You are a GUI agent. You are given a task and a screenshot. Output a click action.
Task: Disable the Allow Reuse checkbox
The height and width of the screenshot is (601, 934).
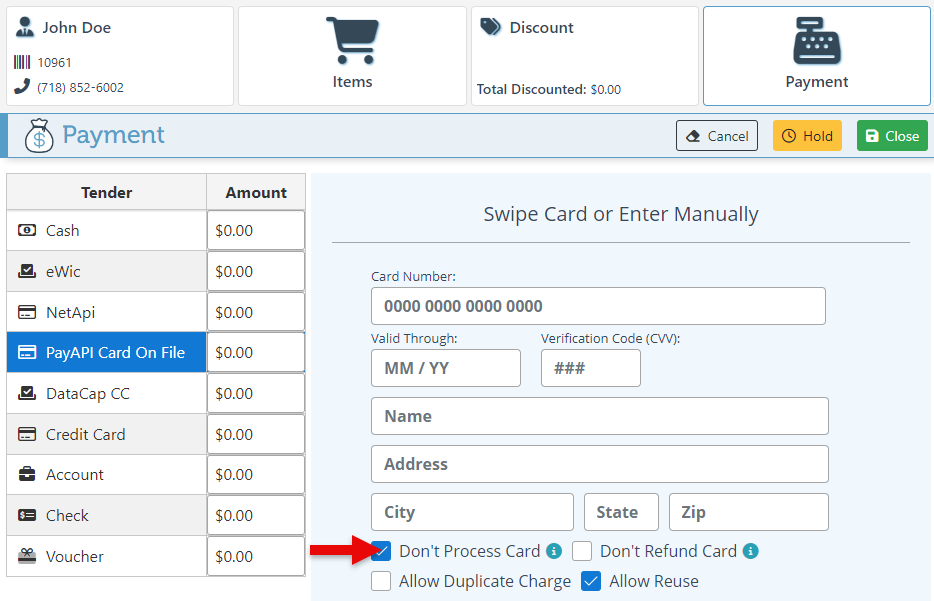tap(591, 581)
